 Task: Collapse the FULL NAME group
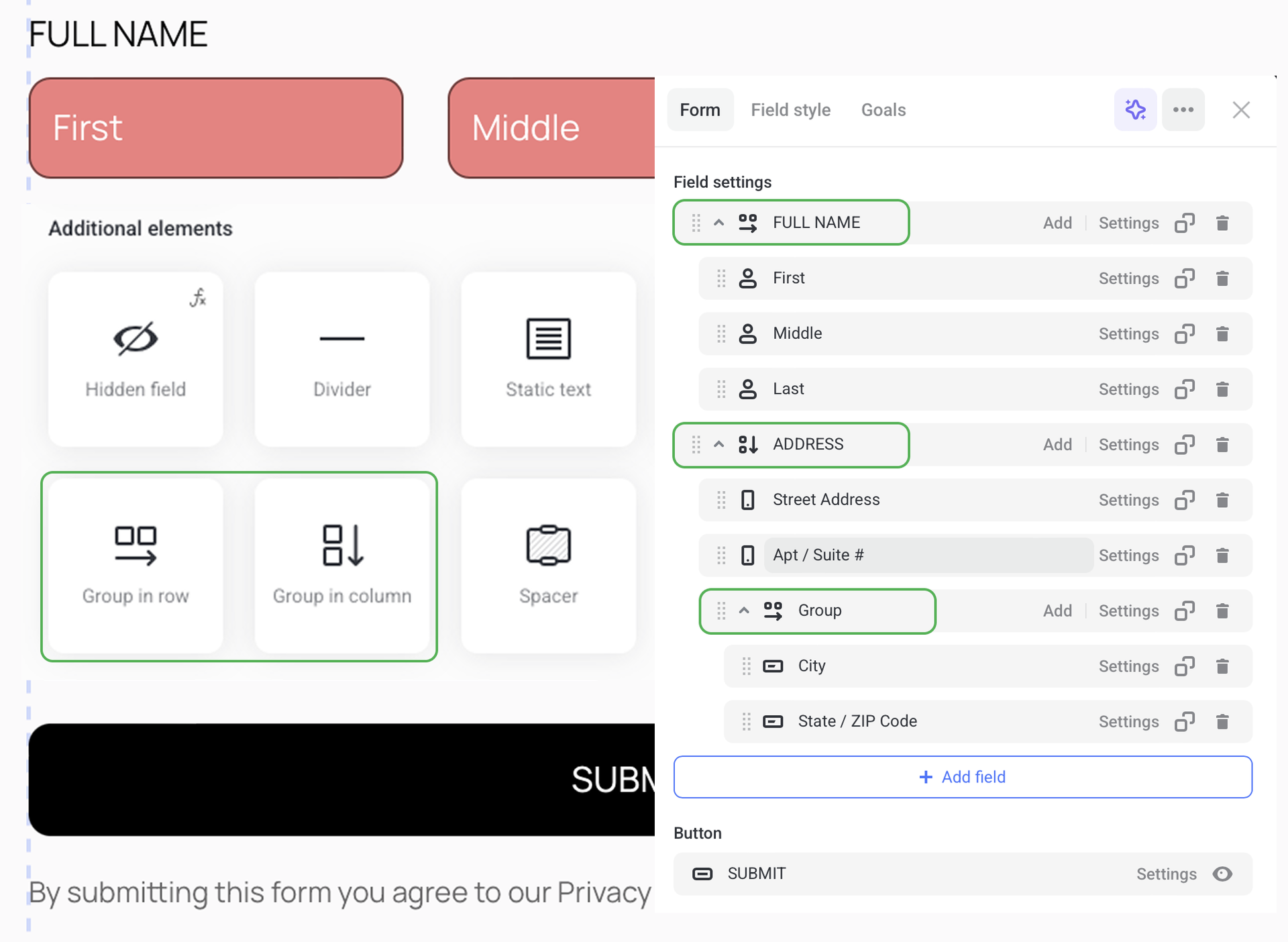pos(718,223)
